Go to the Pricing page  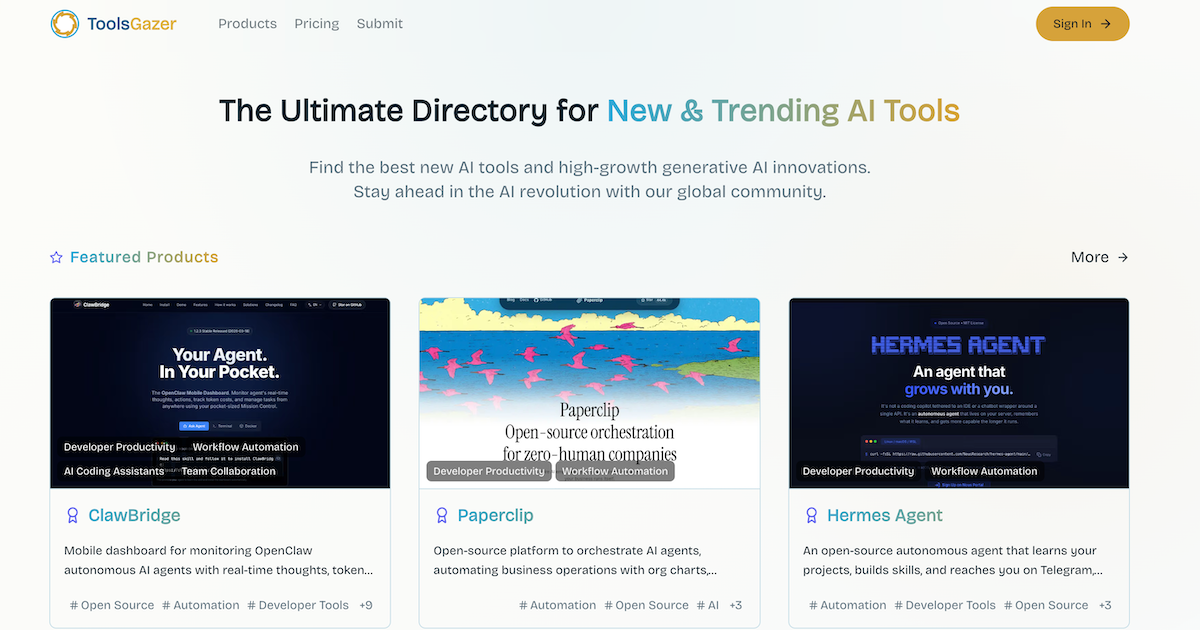[x=317, y=23]
